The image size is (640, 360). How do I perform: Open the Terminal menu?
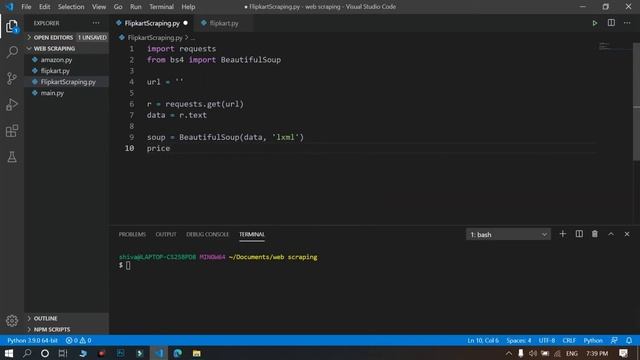[161, 7]
